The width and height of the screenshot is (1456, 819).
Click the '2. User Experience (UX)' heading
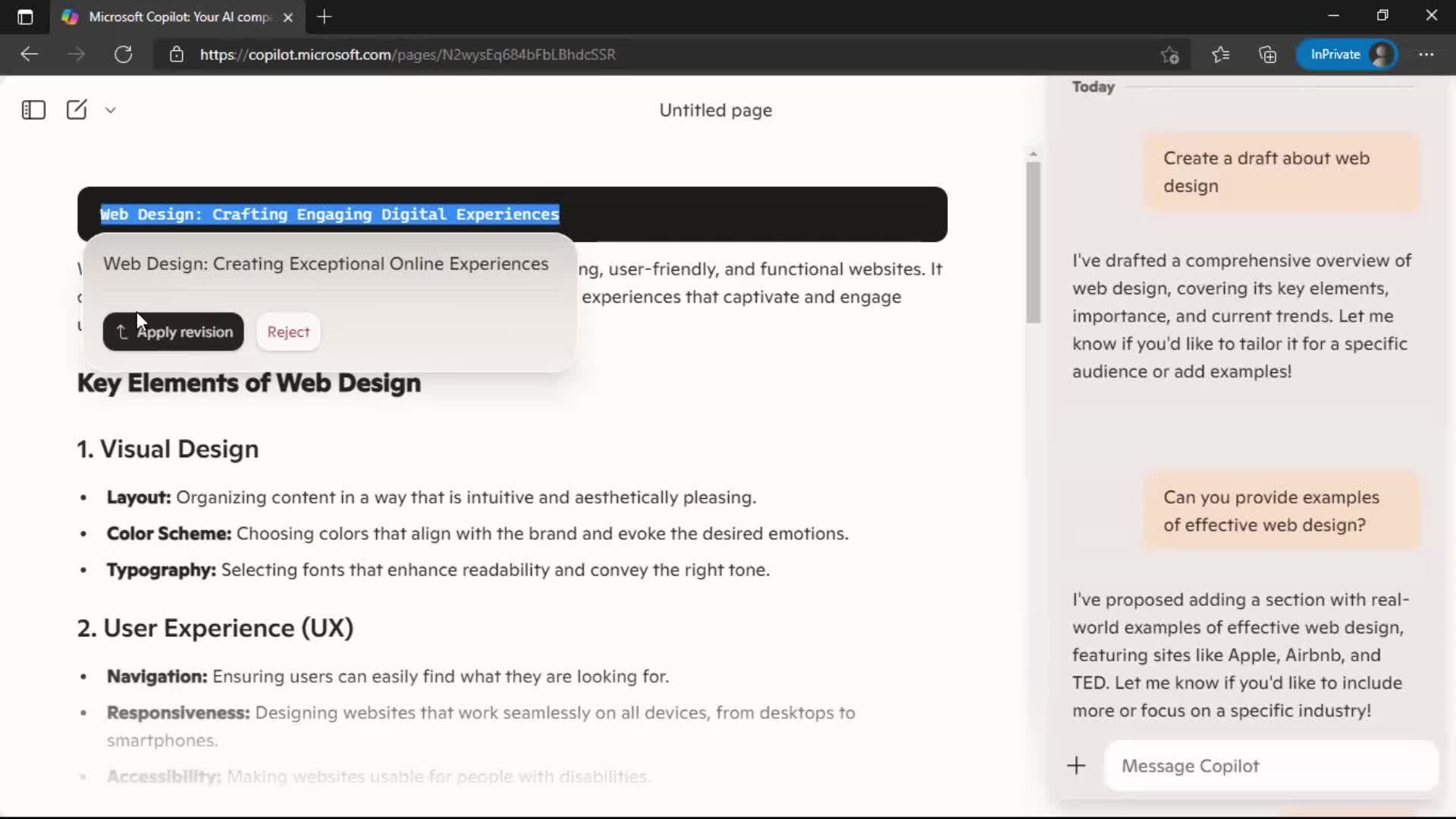pos(215,629)
